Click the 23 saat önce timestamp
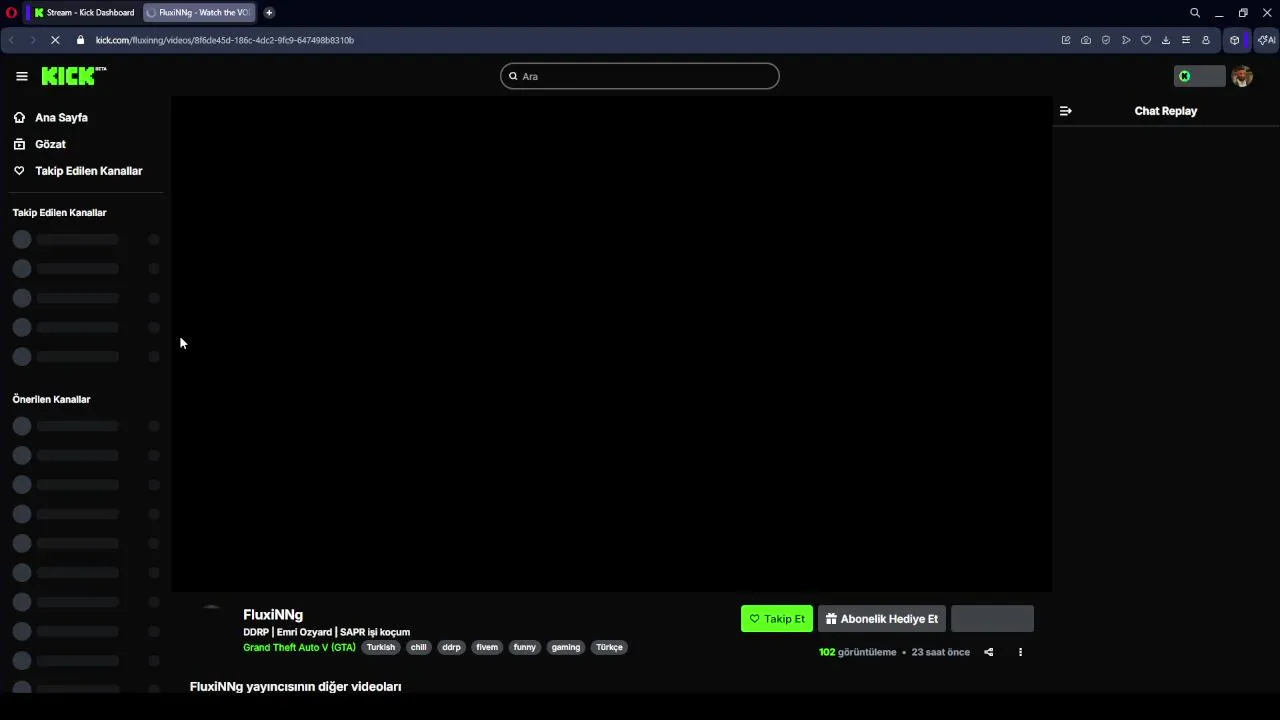The image size is (1280, 720). 941,652
